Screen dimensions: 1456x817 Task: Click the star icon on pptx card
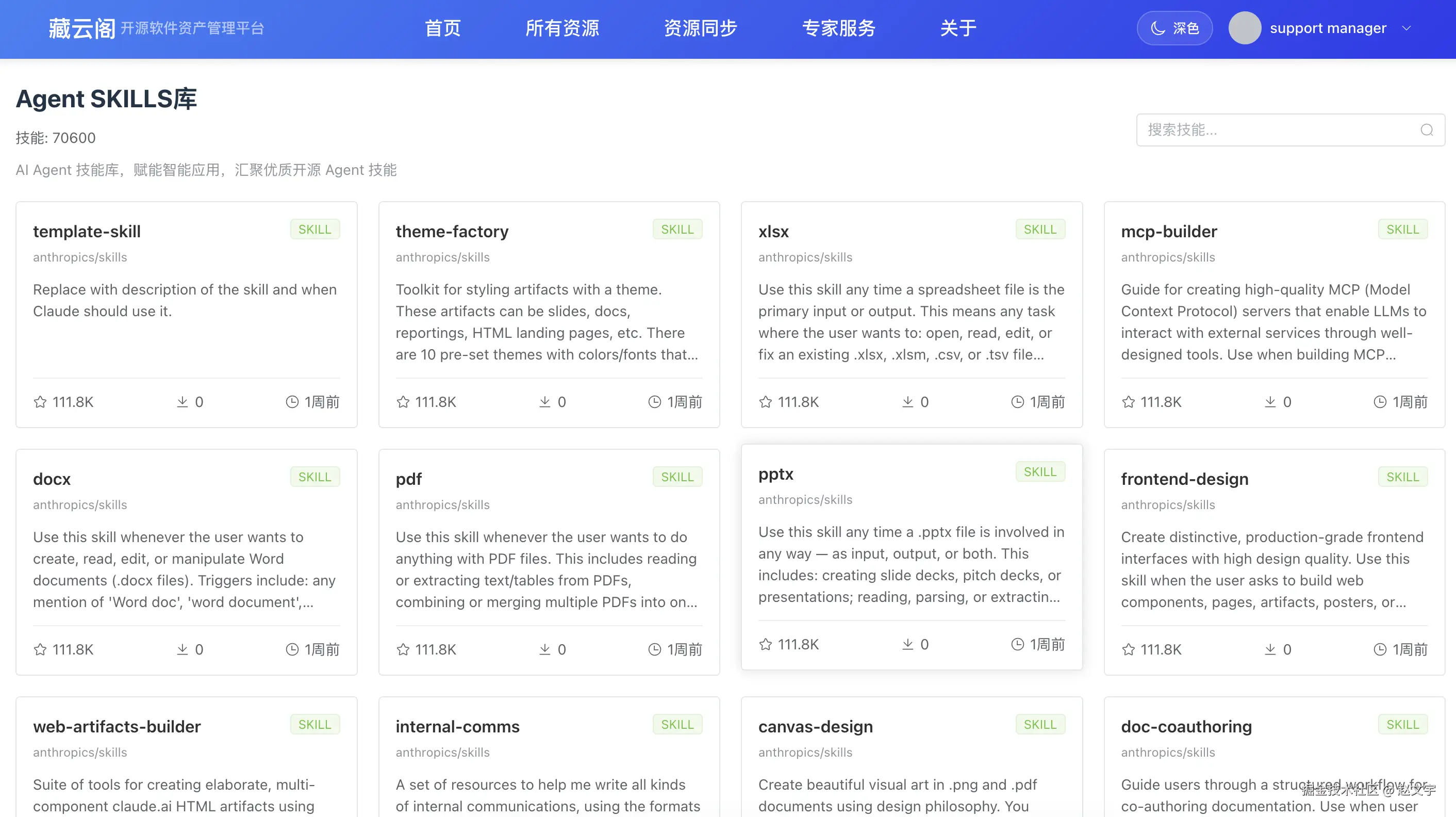[765, 645]
